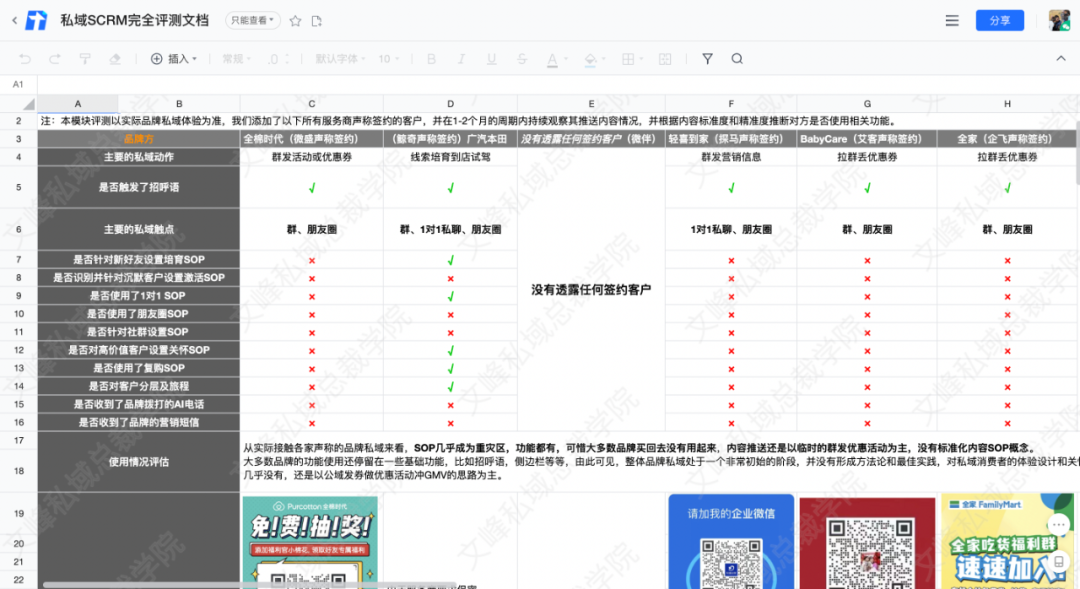Open the font color picker
The image size is (1080, 589).
pyautogui.click(x=557, y=60)
